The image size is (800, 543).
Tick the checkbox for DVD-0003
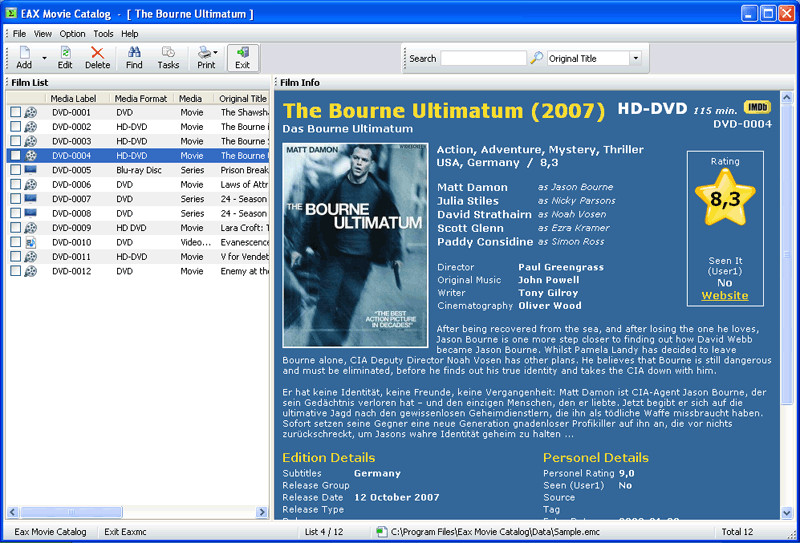(x=16, y=141)
